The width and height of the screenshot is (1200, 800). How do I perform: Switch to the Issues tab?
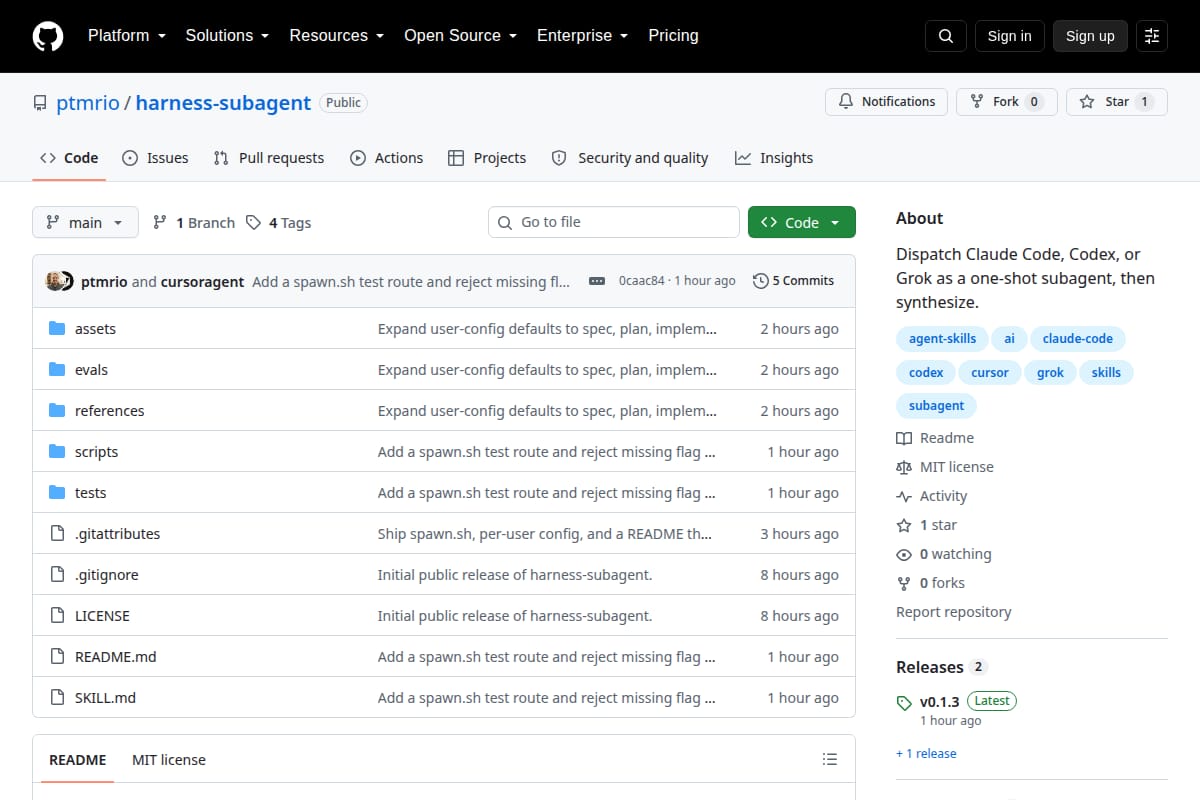pos(155,158)
